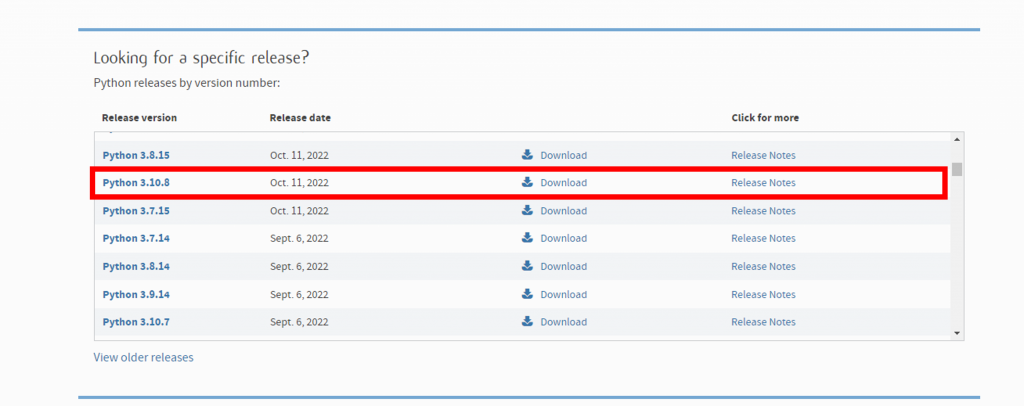1024x406 pixels.
Task: Click the download icon for Python 3.7.15
Action: point(528,210)
